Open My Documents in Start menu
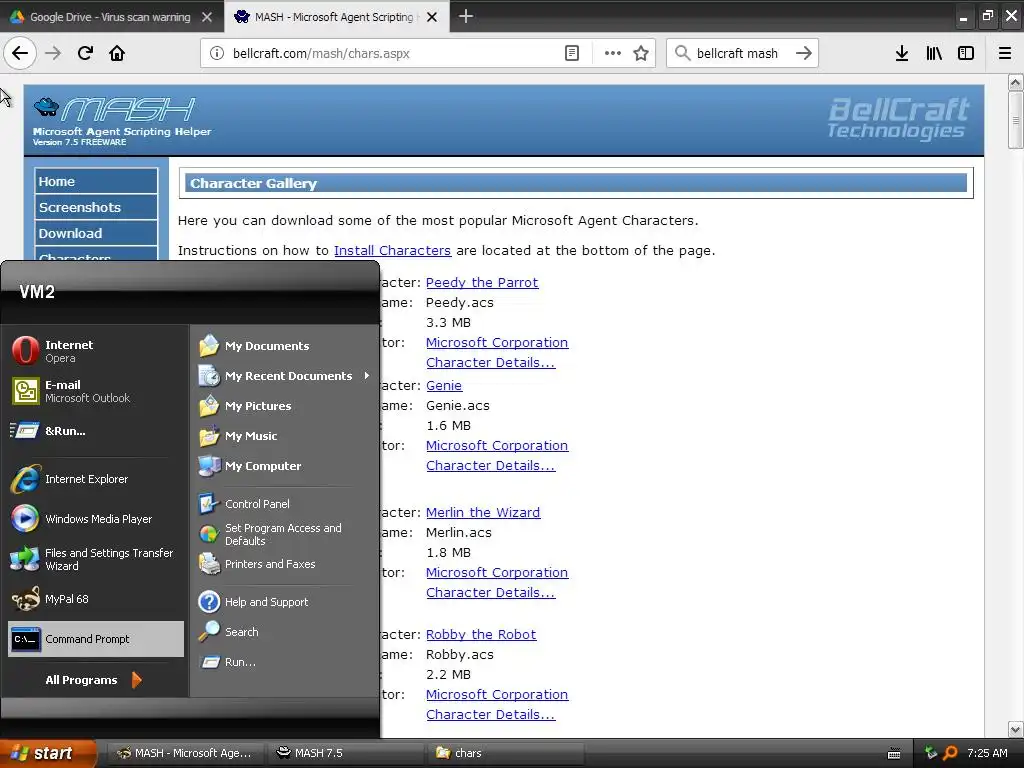1024x768 pixels. 283,346
